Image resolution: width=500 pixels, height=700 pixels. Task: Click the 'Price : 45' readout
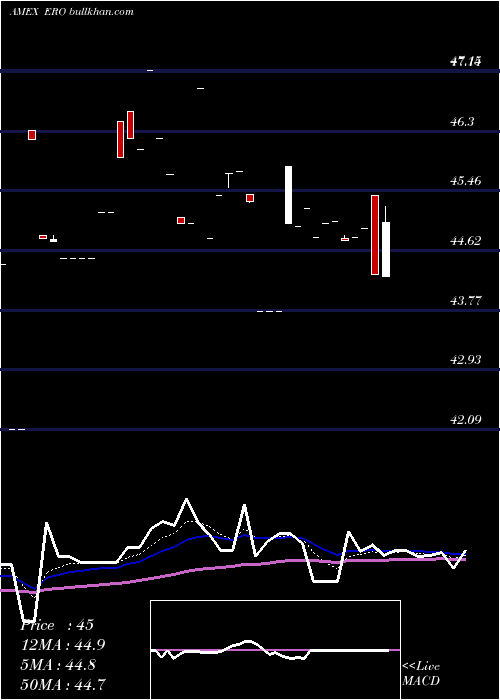[x=57, y=625]
